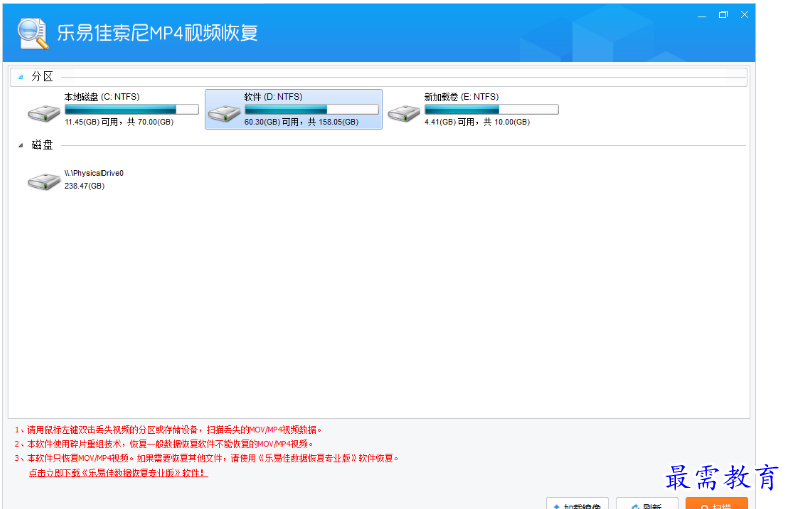The width and height of the screenshot is (787, 509).
Task: Select the new volume E: drive icon
Action: coord(404,113)
